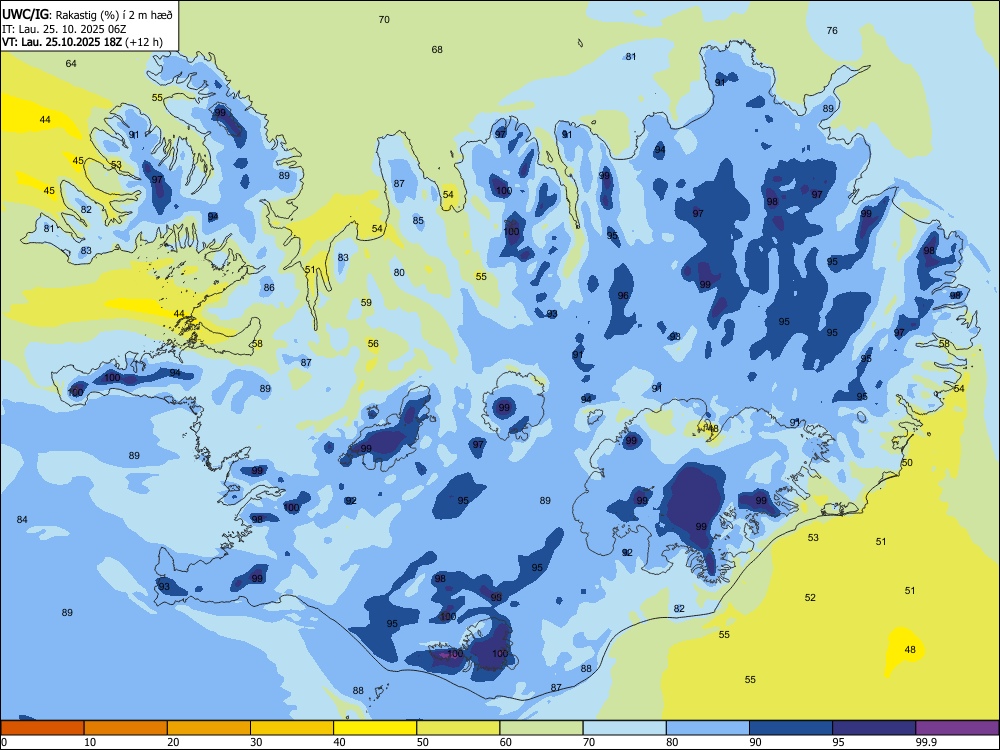The height and width of the screenshot is (750, 1000).
Task: Click the 80 humidity value on the map
Action: point(399,273)
